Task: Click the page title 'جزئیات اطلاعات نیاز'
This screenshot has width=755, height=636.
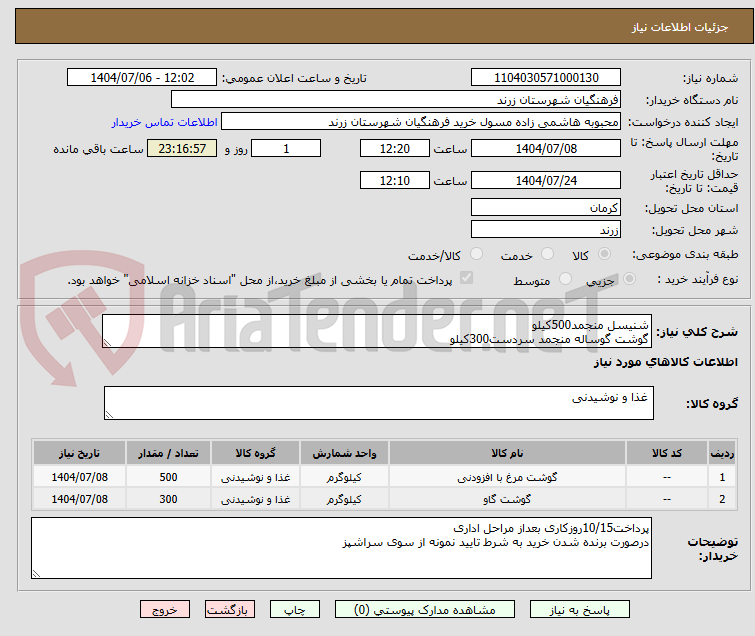Action: tap(679, 27)
